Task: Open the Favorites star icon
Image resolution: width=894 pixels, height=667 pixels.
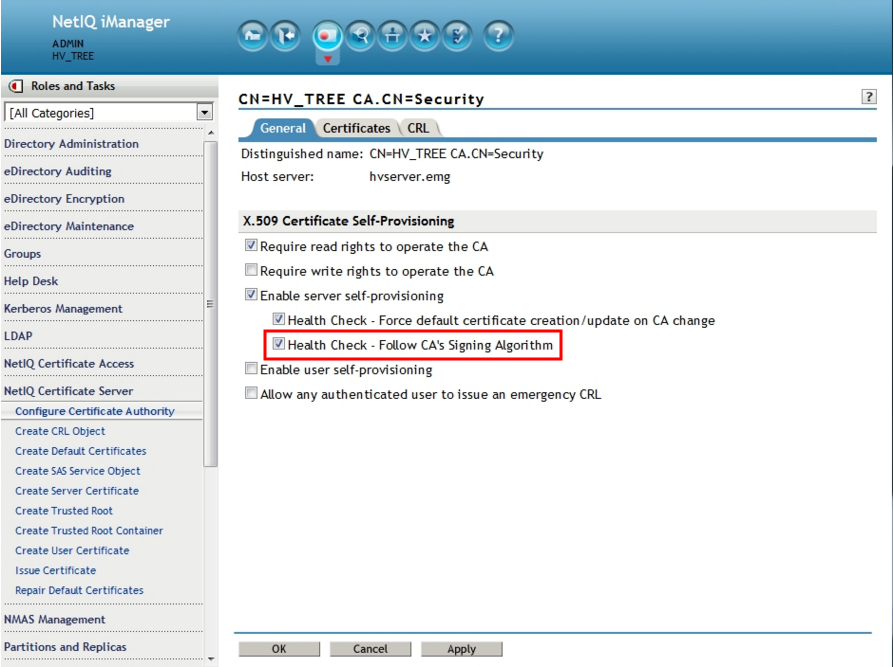Action: point(425,36)
